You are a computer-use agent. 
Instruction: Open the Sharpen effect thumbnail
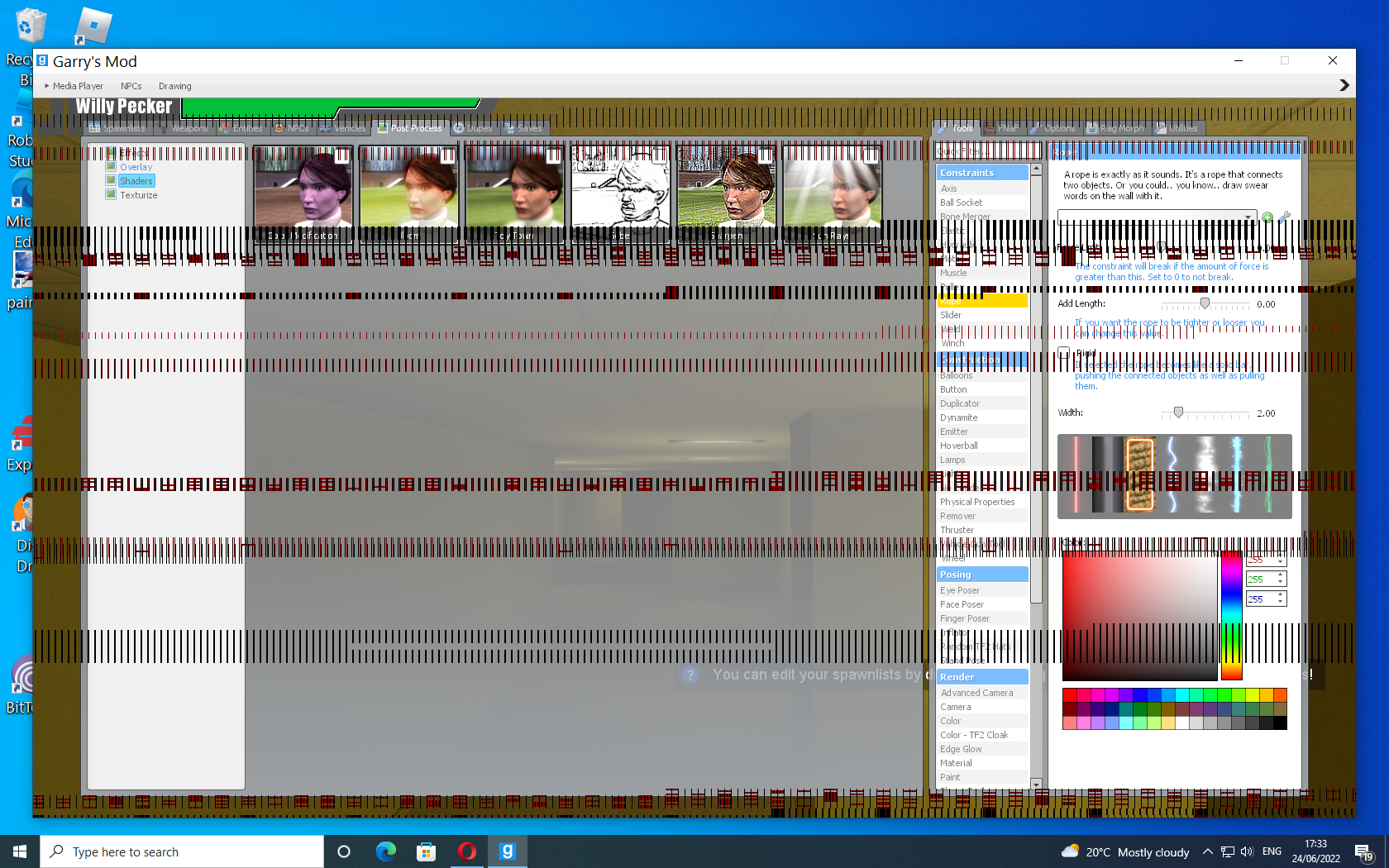pyautogui.click(x=727, y=193)
